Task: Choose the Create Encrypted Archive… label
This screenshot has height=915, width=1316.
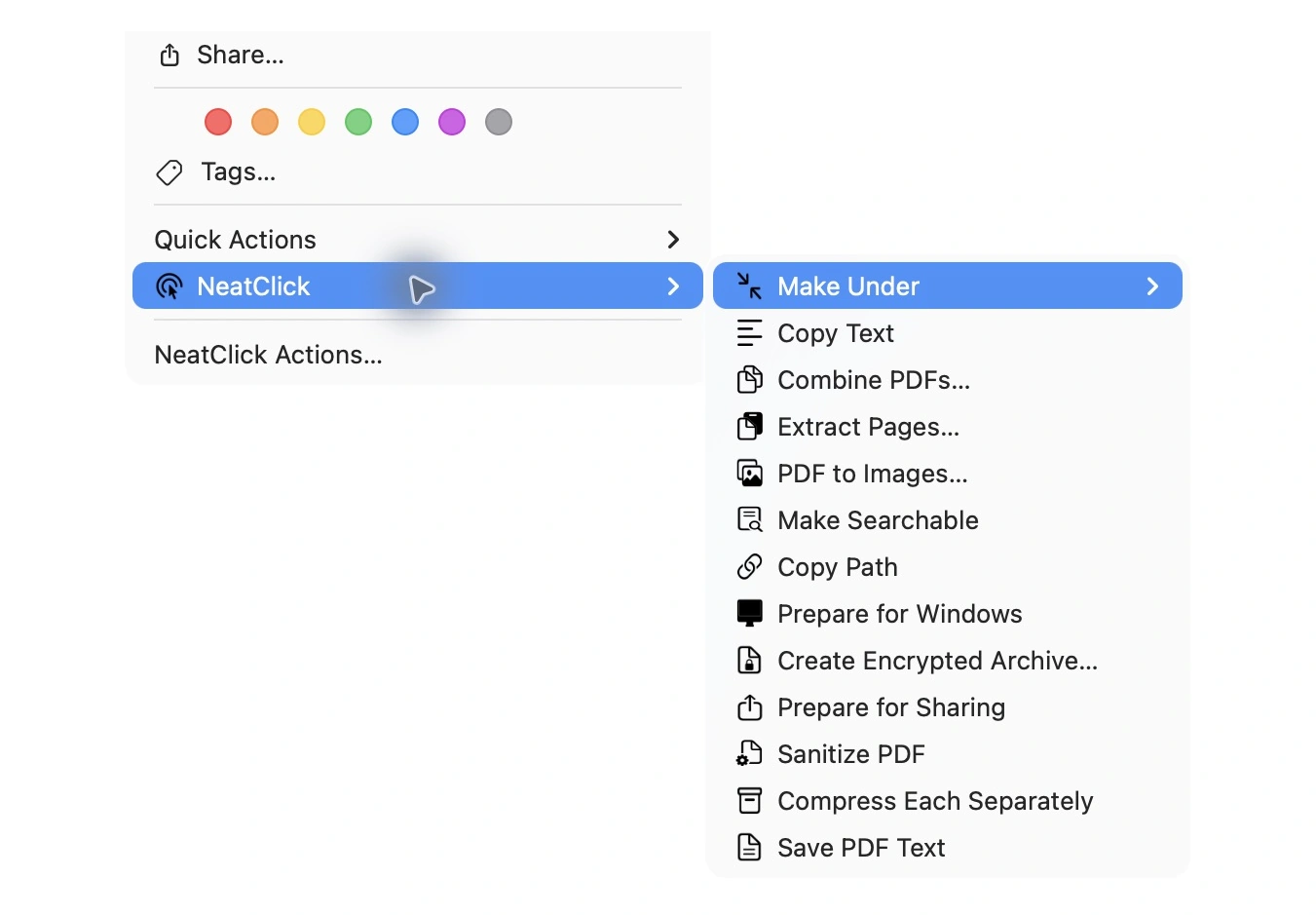Action: tap(937, 661)
